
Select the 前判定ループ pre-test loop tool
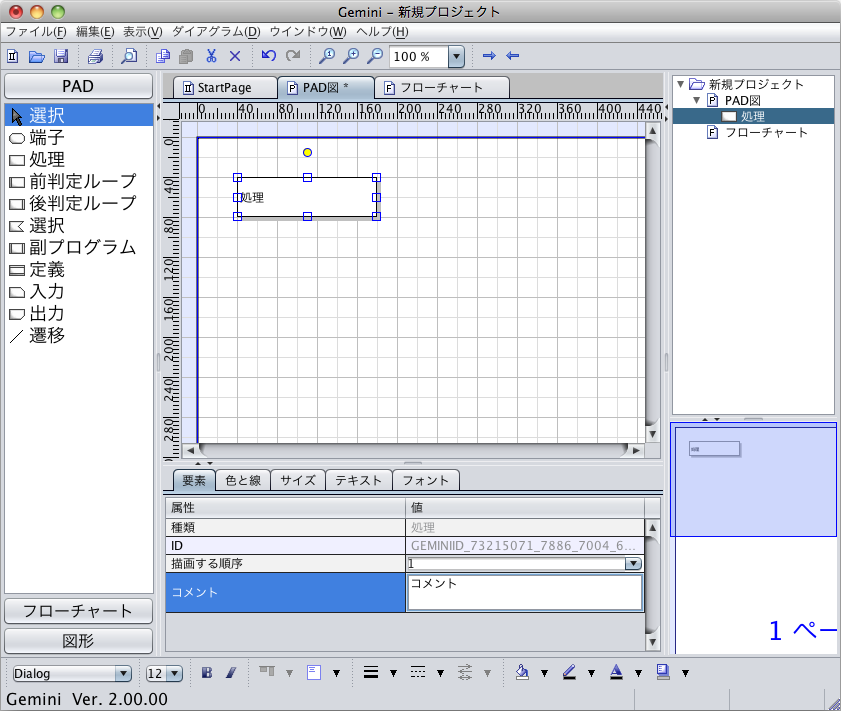79,182
